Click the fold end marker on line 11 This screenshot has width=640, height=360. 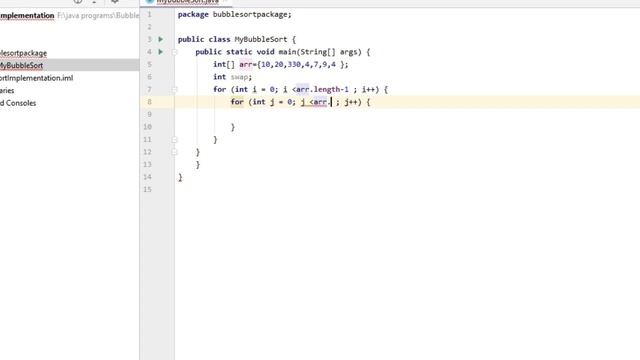click(x=174, y=140)
